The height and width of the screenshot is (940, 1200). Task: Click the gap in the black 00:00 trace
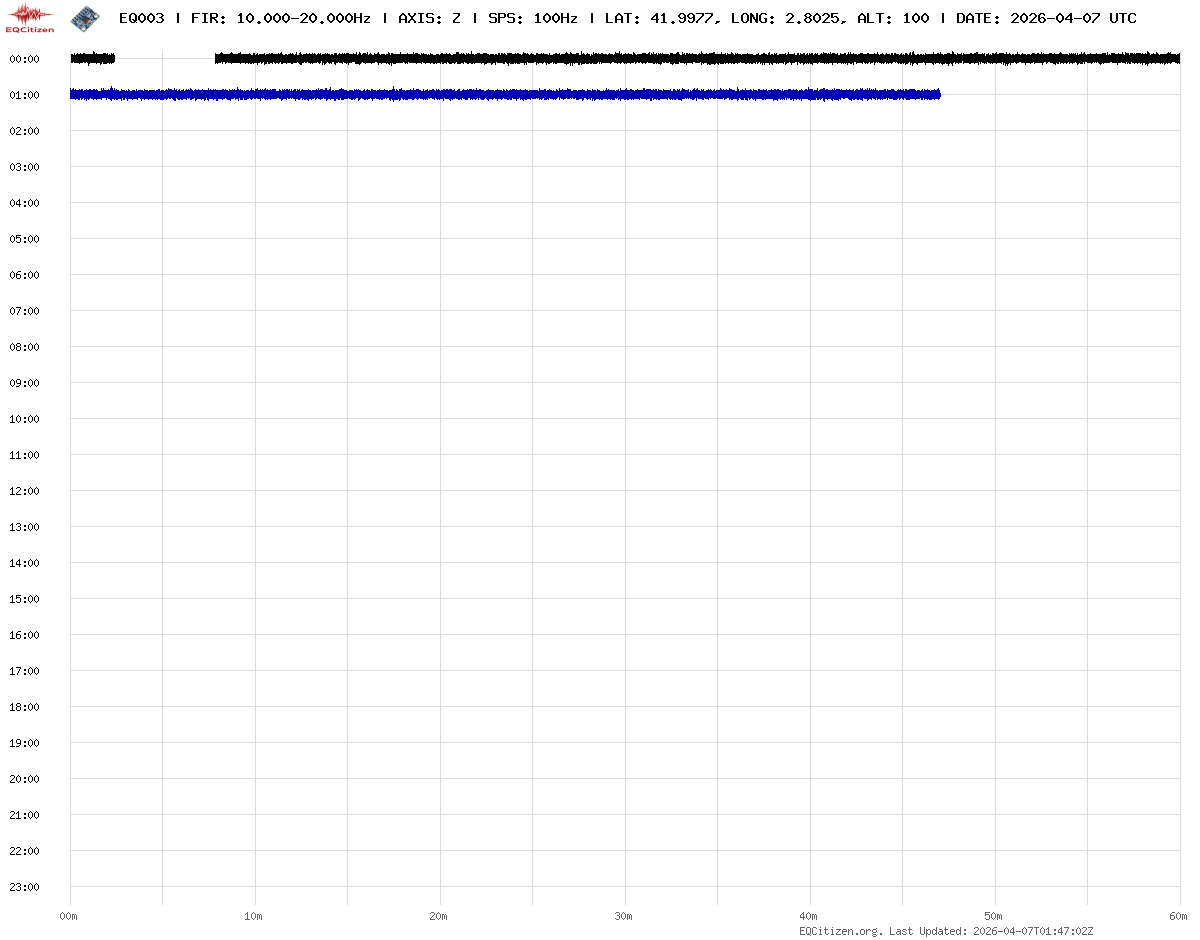coord(165,59)
